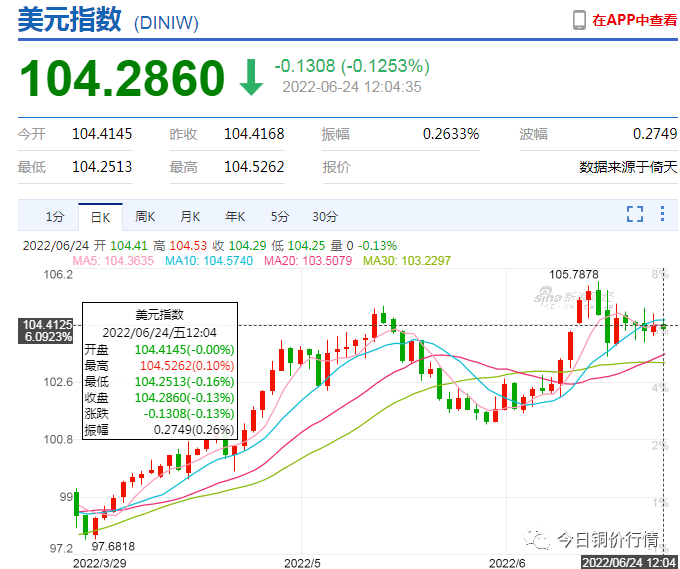Screen dimensions: 680x569
Task: Switch to the 1分 chart tab
Action: [x=56, y=216]
